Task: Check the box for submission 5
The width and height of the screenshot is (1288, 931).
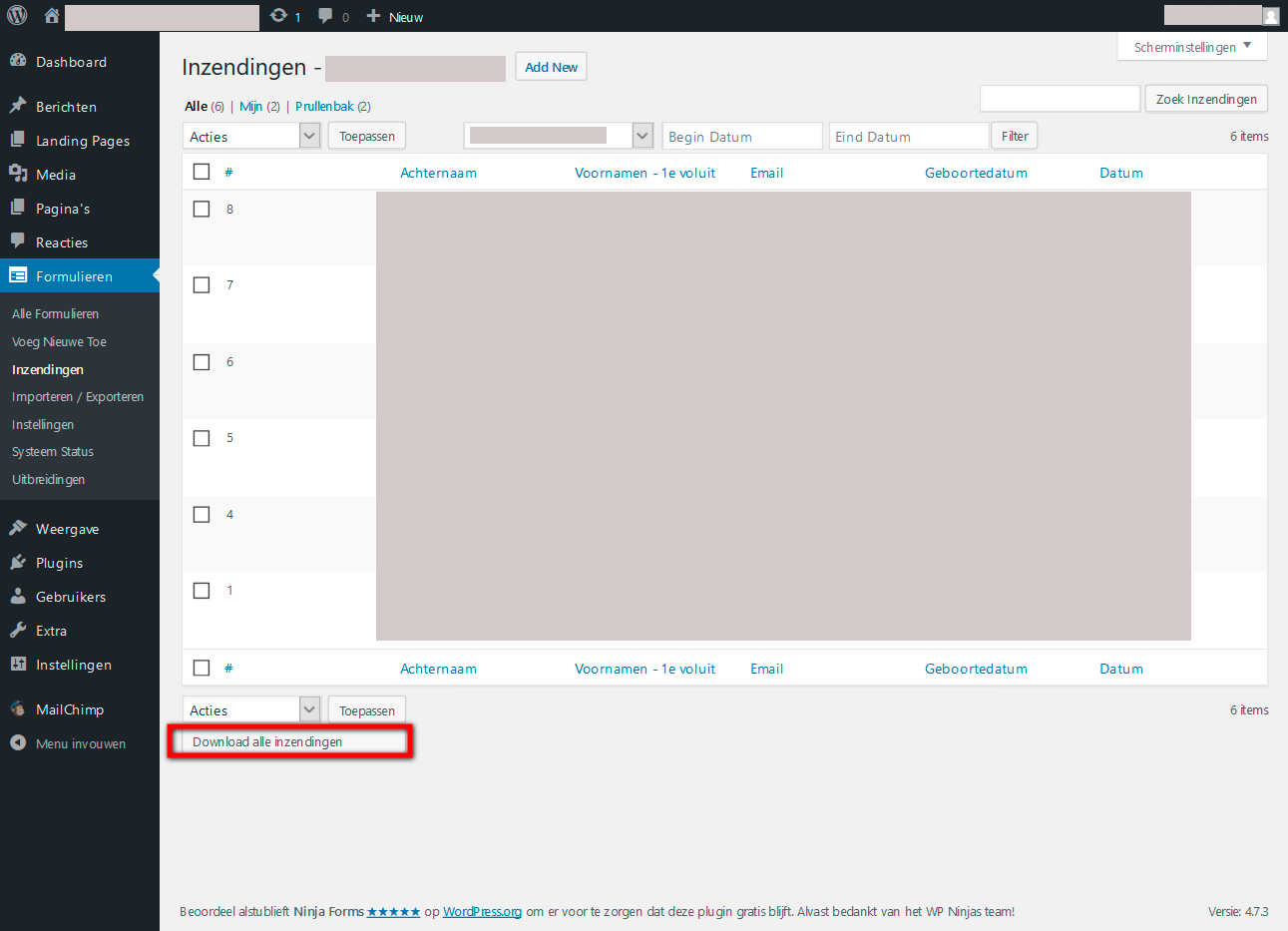Action: 202,437
